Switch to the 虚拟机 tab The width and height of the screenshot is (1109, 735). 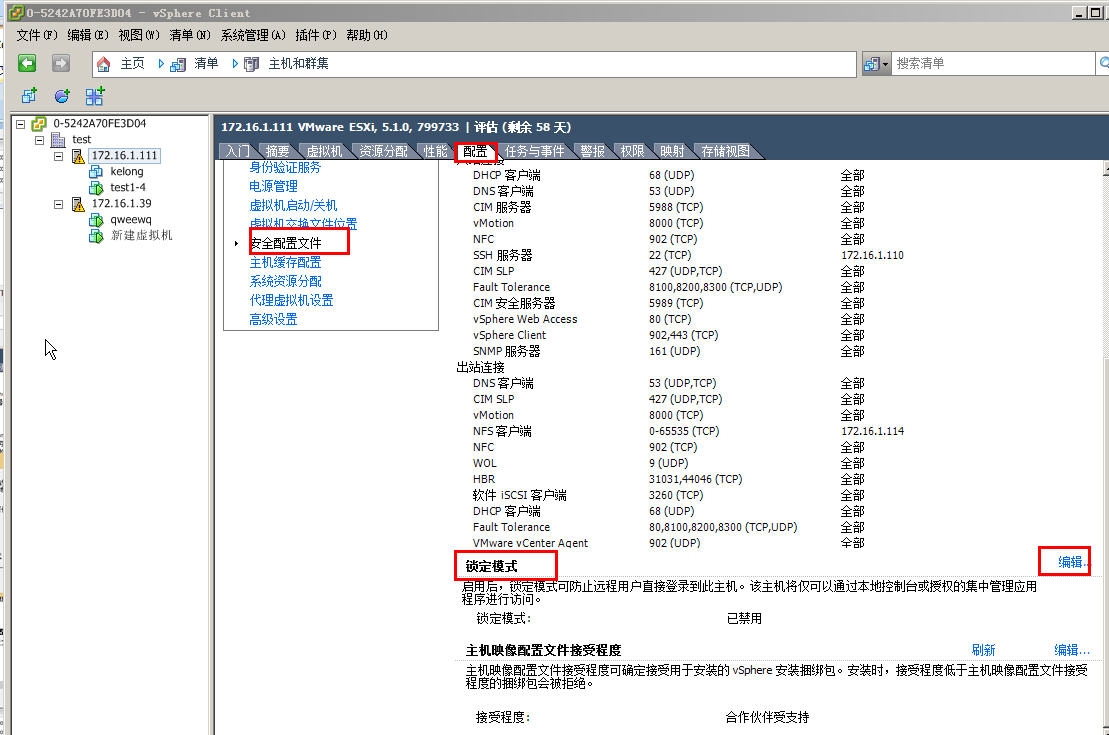[x=324, y=151]
